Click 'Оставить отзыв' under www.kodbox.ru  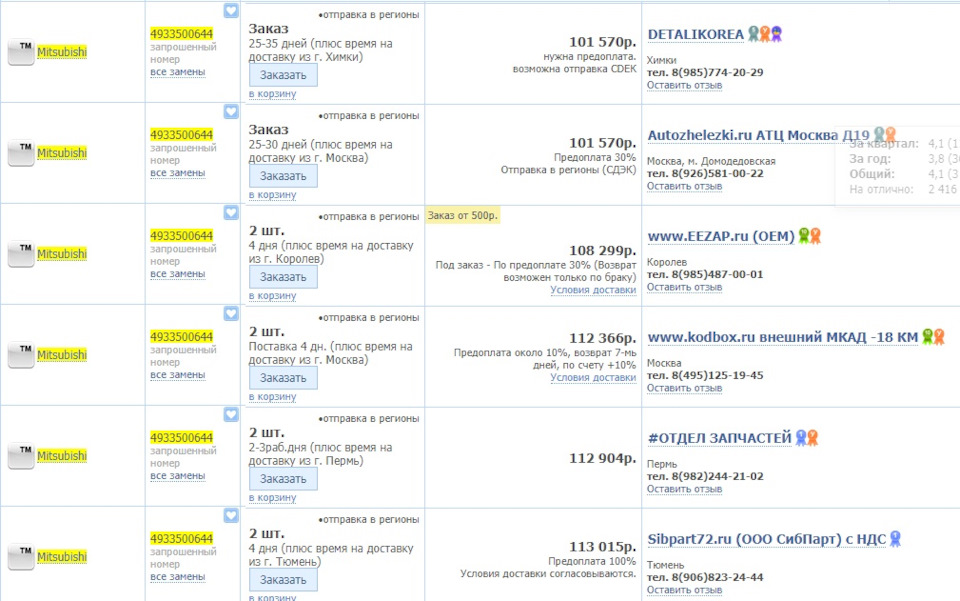click(684, 388)
